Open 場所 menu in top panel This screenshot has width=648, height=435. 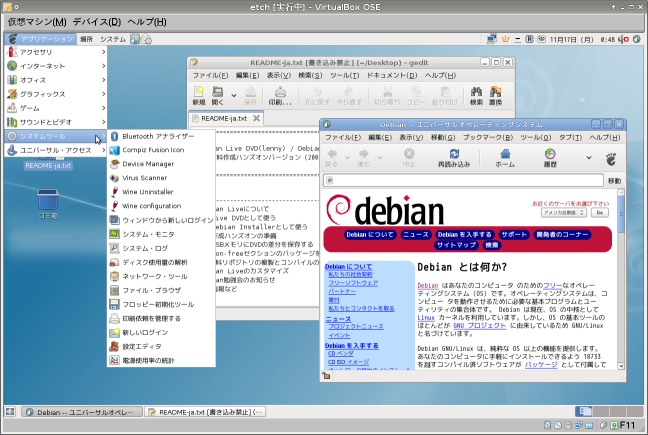[86, 39]
